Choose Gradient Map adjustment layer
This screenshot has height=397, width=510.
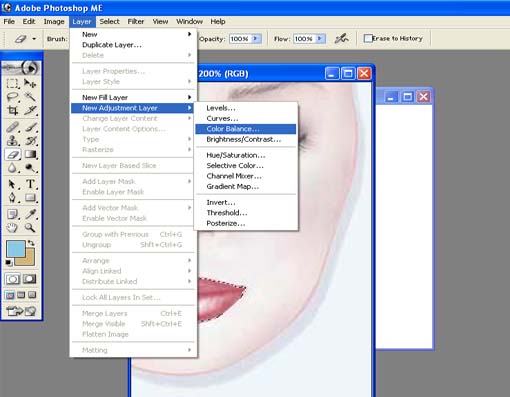point(246,187)
